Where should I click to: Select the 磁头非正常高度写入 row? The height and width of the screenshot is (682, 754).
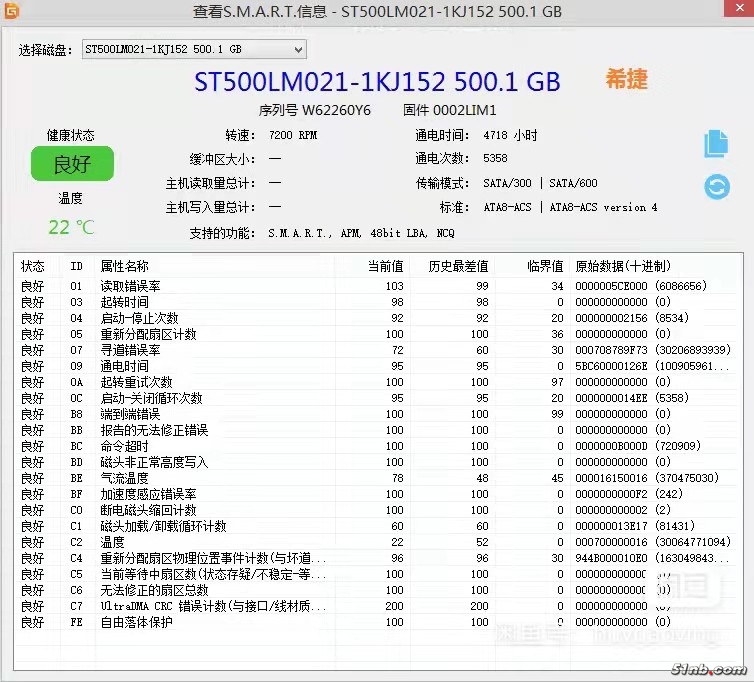(x=376, y=462)
